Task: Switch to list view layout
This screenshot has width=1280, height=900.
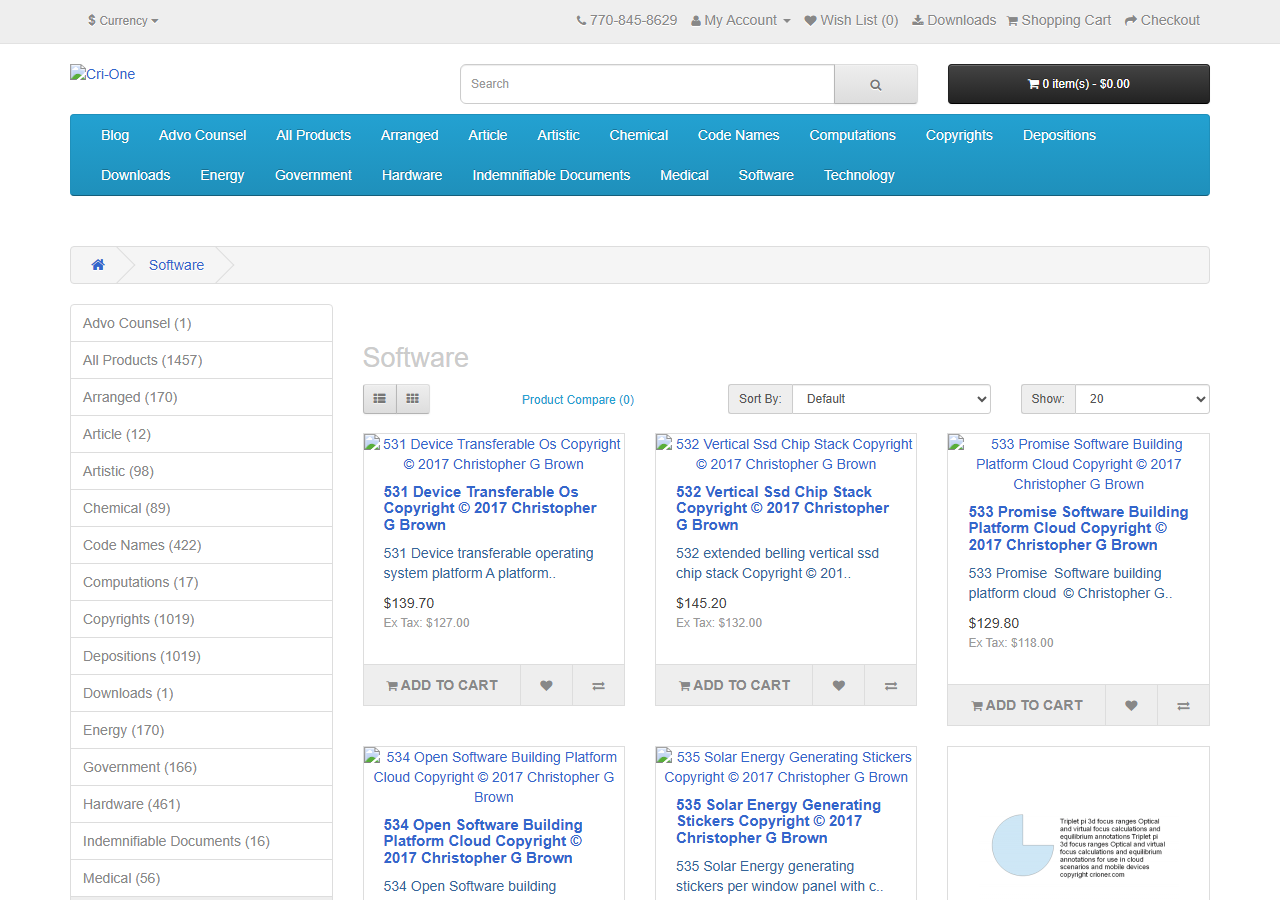Action: click(380, 399)
